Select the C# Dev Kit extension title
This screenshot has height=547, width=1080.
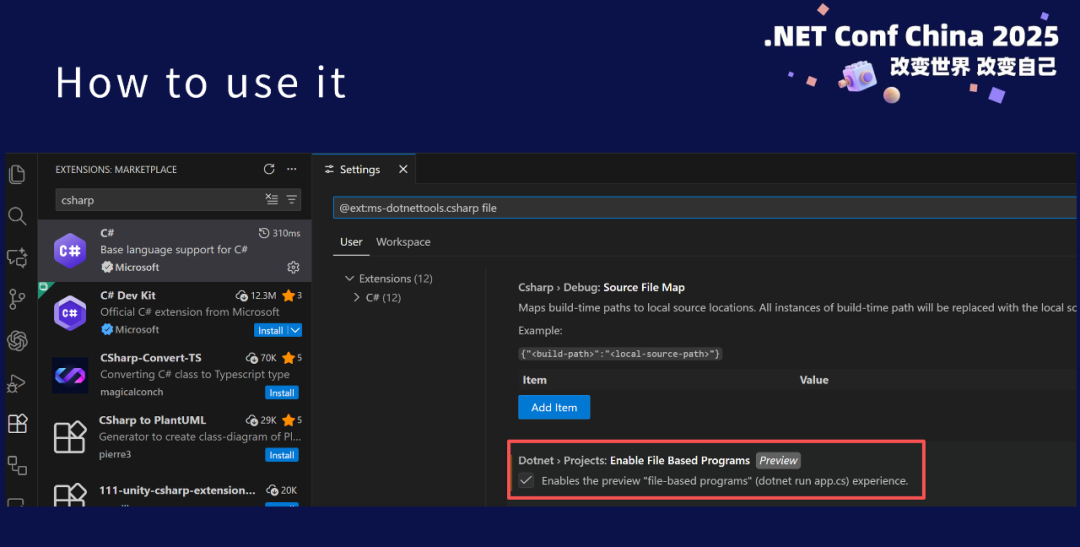128,296
